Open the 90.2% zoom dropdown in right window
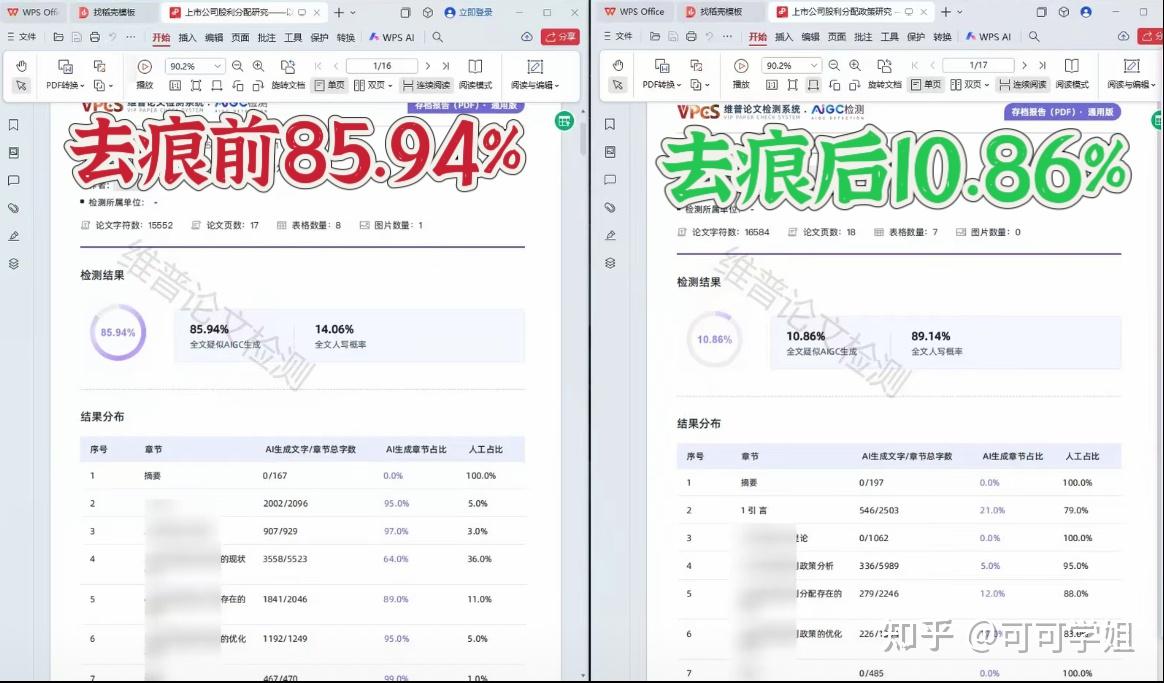The image size is (1164, 683). [x=814, y=65]
